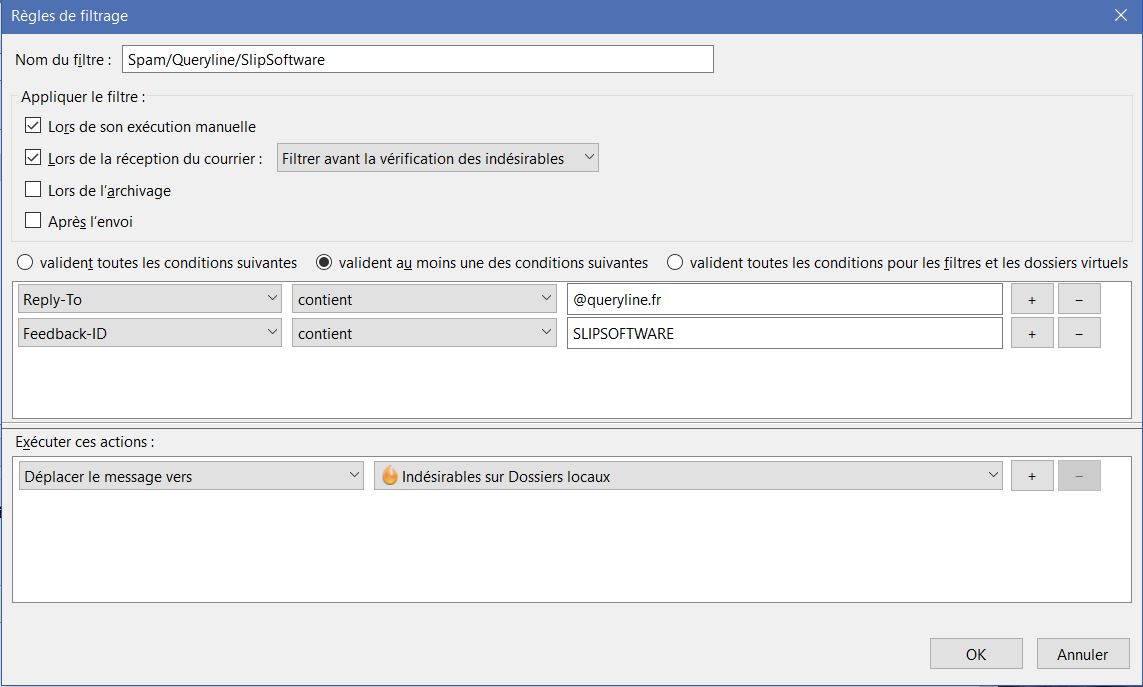
Task: Add a condition after the Reply-To row
Action: [1031, 299]
